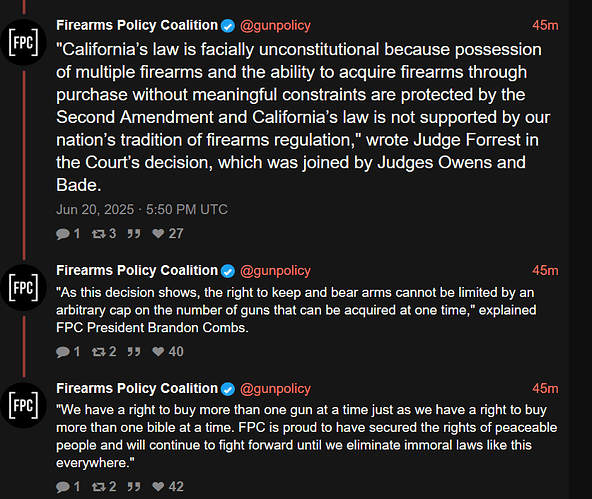
Task: Click the reply icon on the Judge Forrest tweet
Action: click(63, 234)
